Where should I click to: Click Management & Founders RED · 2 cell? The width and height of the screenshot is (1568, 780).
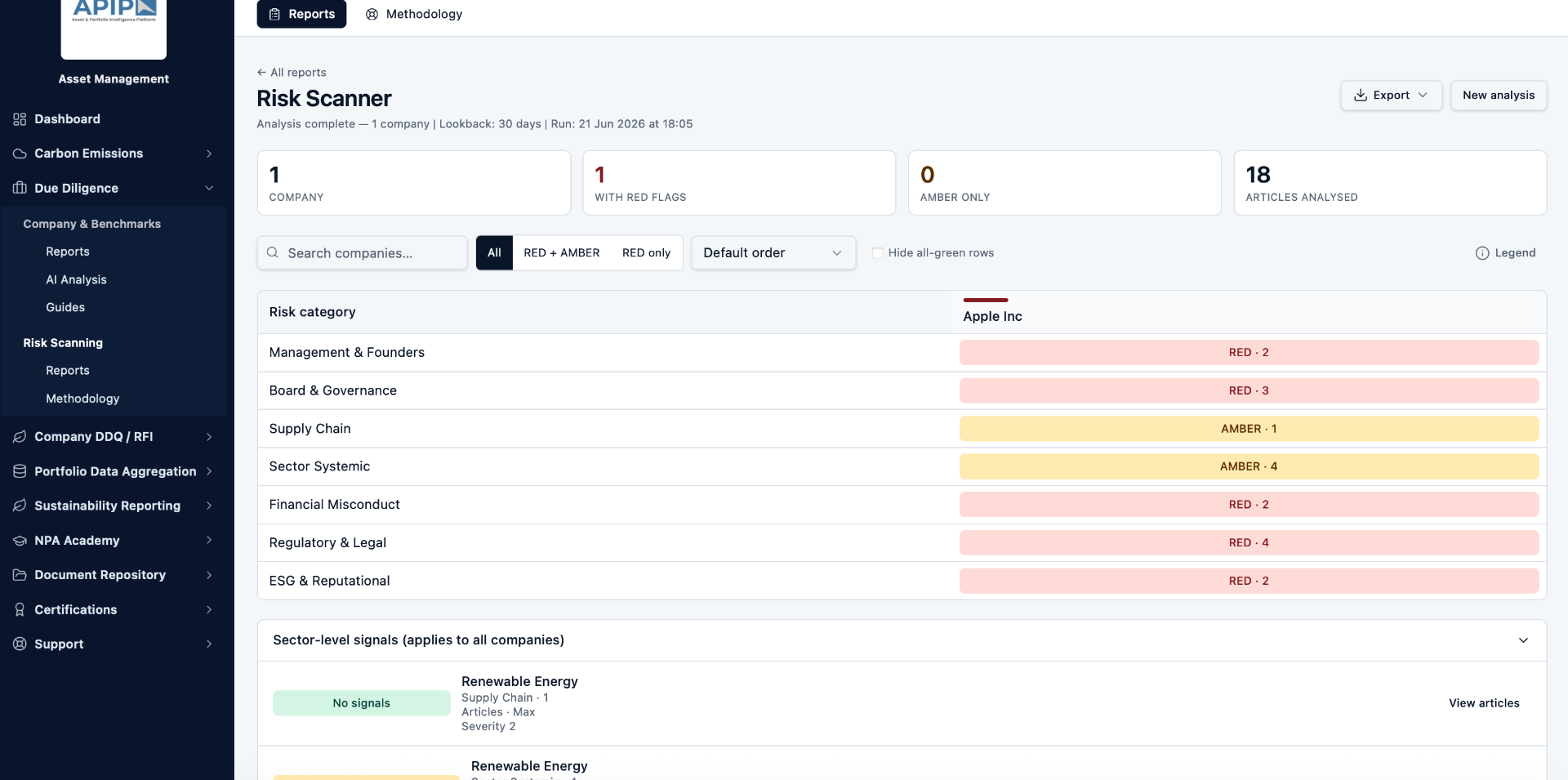[1249, 353]
